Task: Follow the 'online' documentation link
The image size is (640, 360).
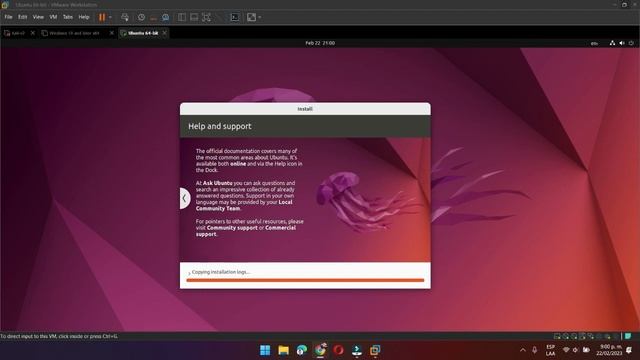Action: click(238, 164)
